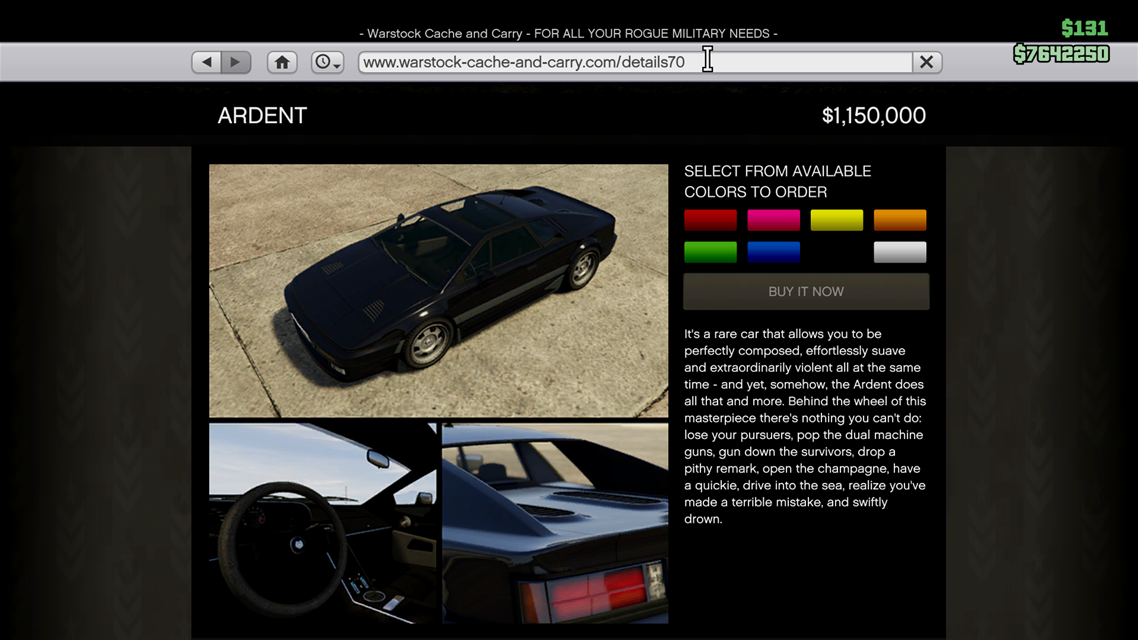Go back with the browser back arrow
The height and width of the screenshot is (640, 1138).
[207, 62]
